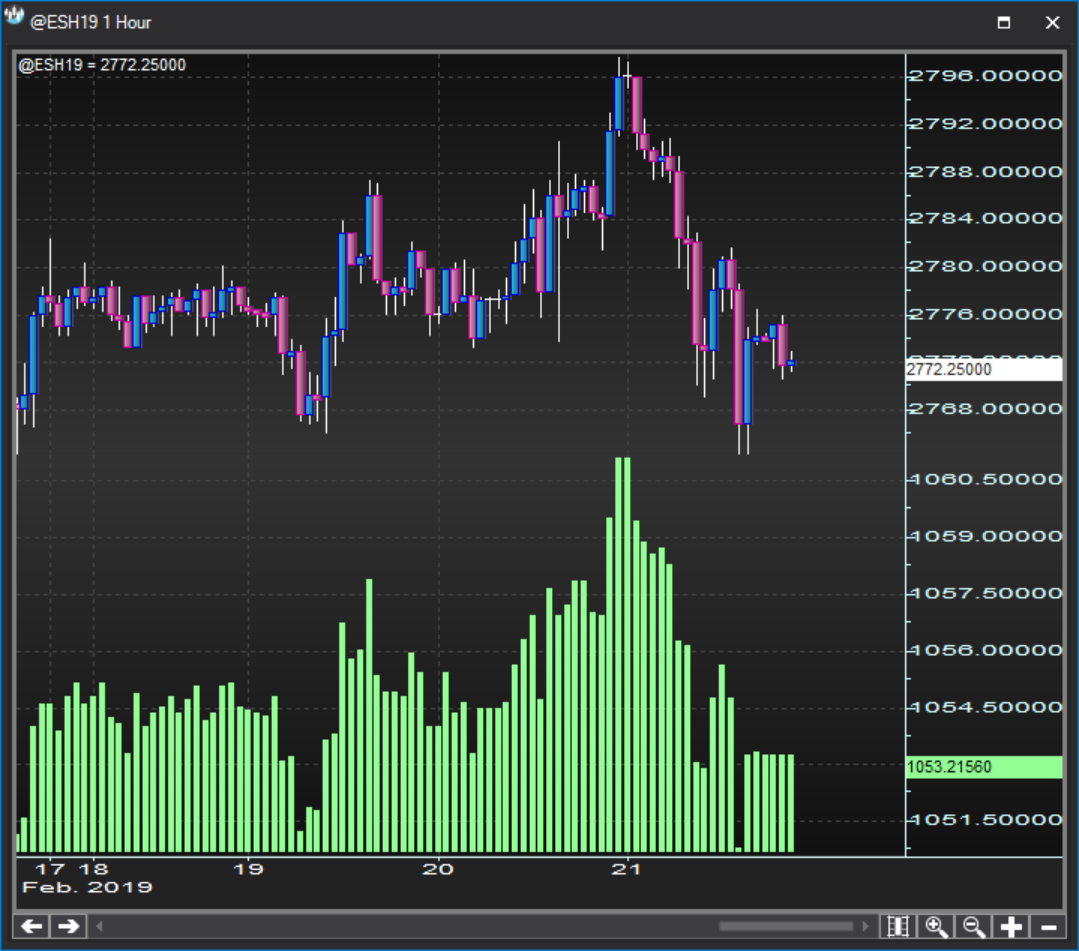
Task: Click the horizontal scrollbar right arrow
Action: 865,926
